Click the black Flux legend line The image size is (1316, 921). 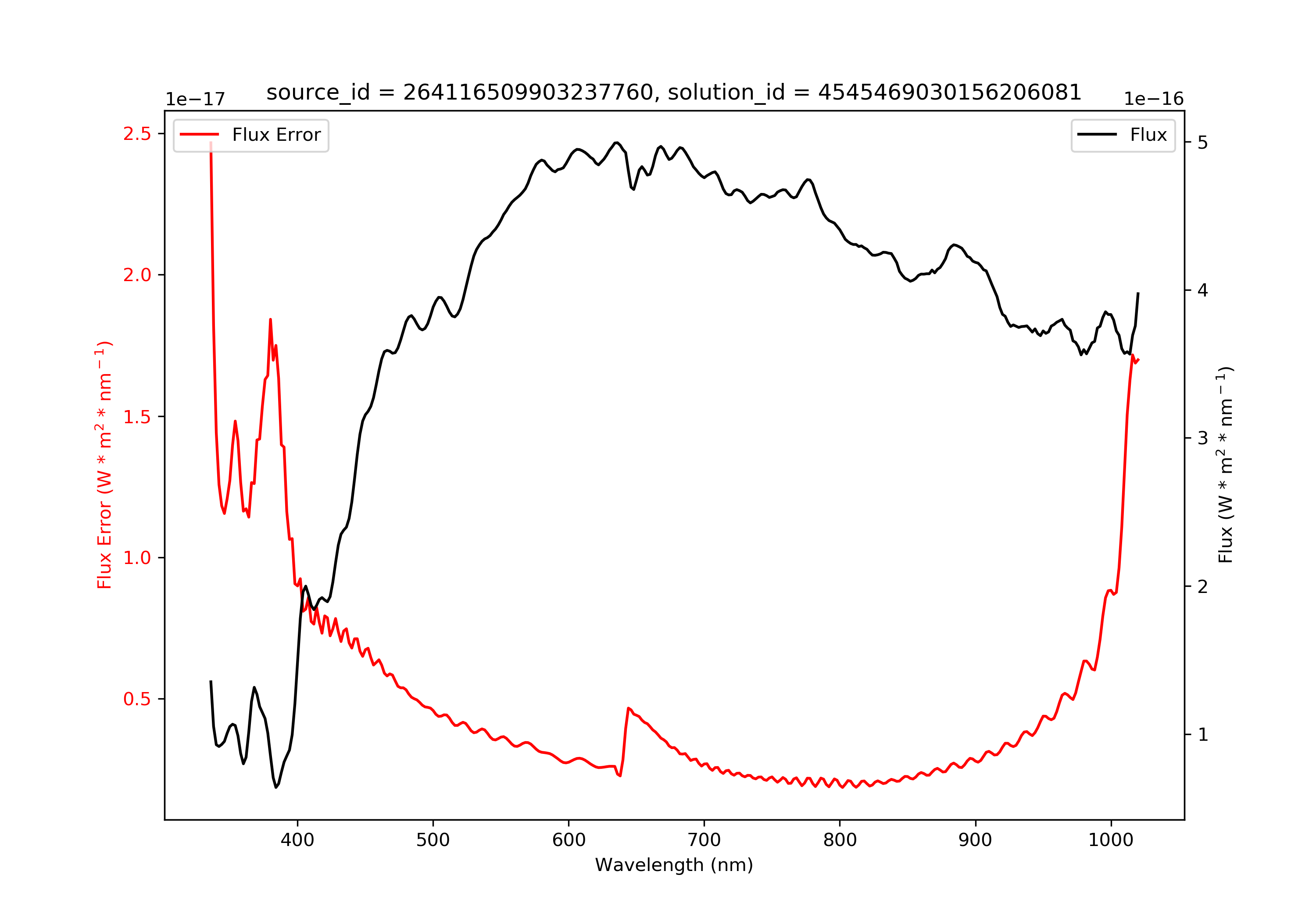pos(1097,135)
